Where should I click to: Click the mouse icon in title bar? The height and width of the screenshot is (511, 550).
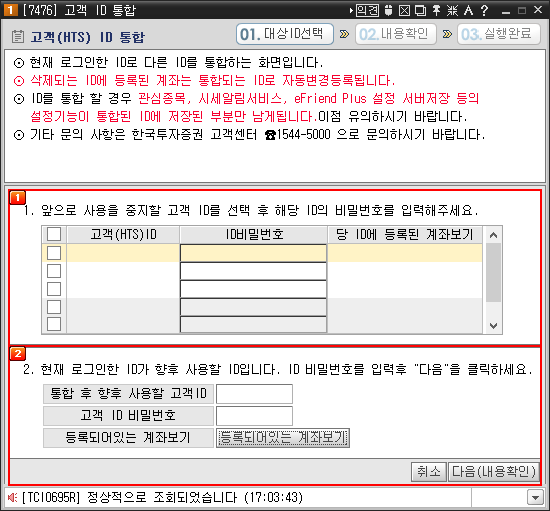coord(388,10)
